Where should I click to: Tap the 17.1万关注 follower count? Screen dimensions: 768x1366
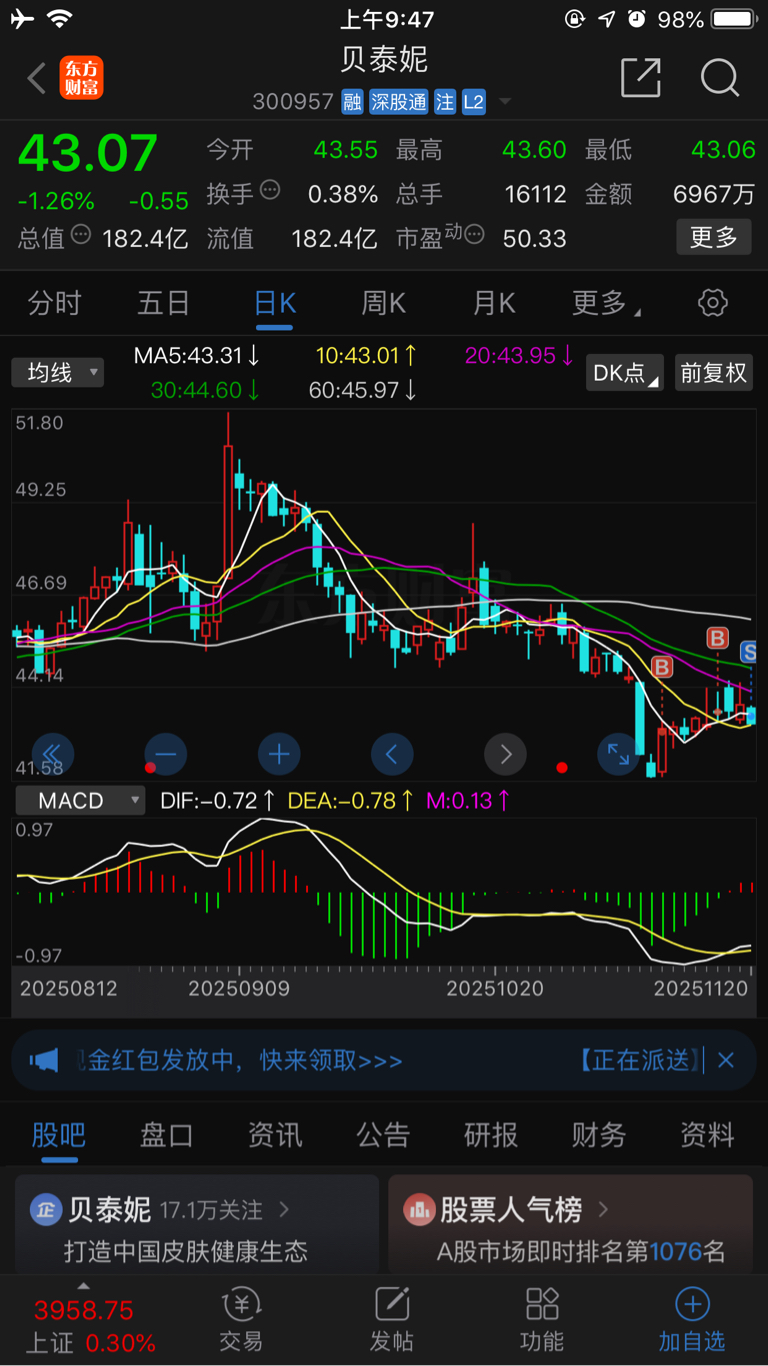tap(211, 1210)
